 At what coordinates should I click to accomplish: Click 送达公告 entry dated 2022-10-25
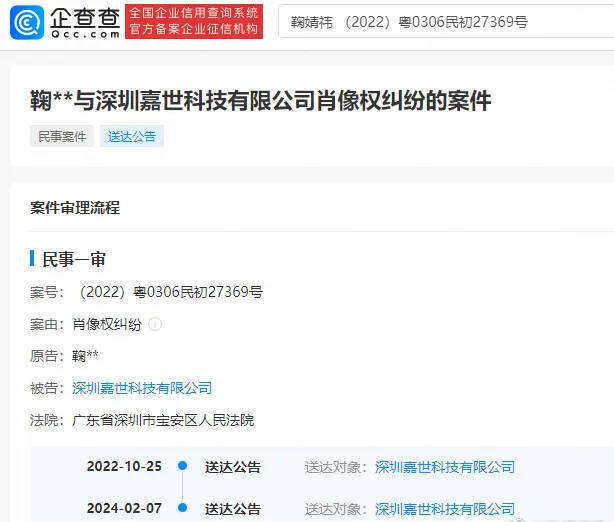pos(233,467)
